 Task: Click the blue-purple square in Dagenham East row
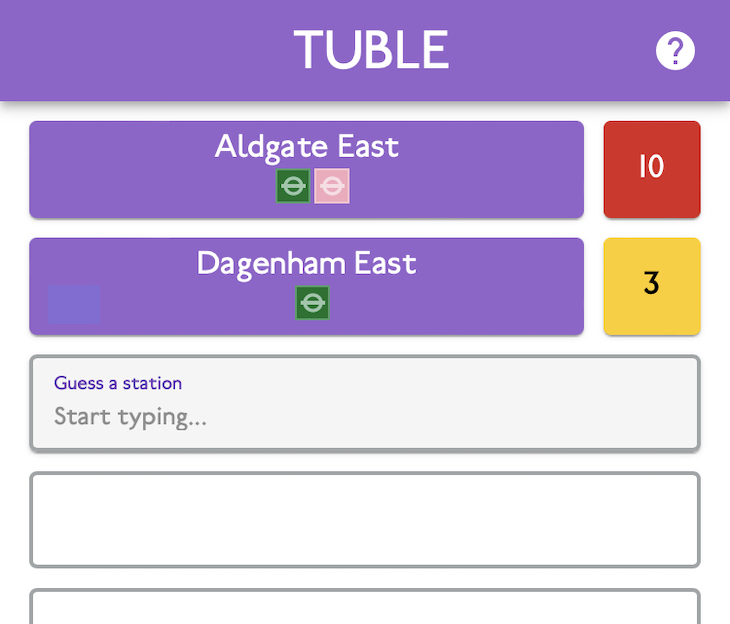coord(74,305)
